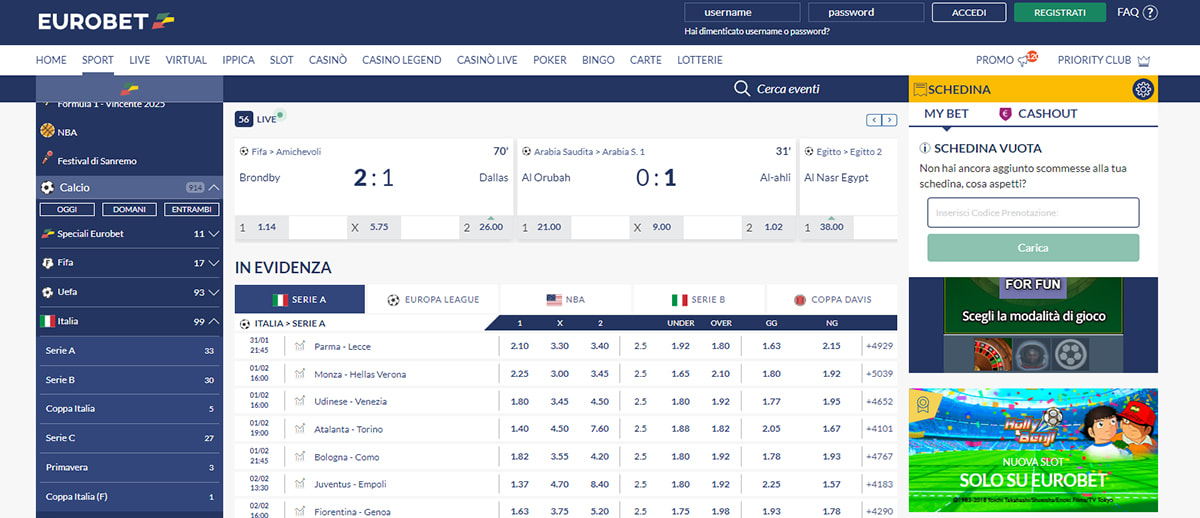Filter Calcio events by ENTRAMBI
This screenshot has height=518, width=1200.
[x=191, y=210]
